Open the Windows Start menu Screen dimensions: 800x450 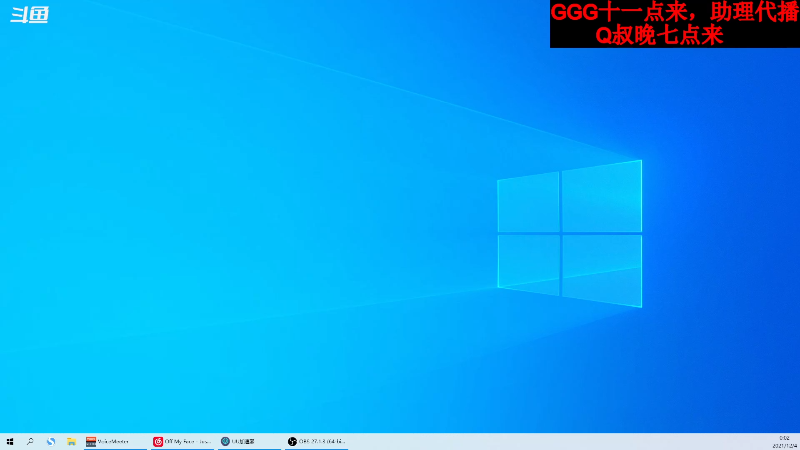point(10,441)
